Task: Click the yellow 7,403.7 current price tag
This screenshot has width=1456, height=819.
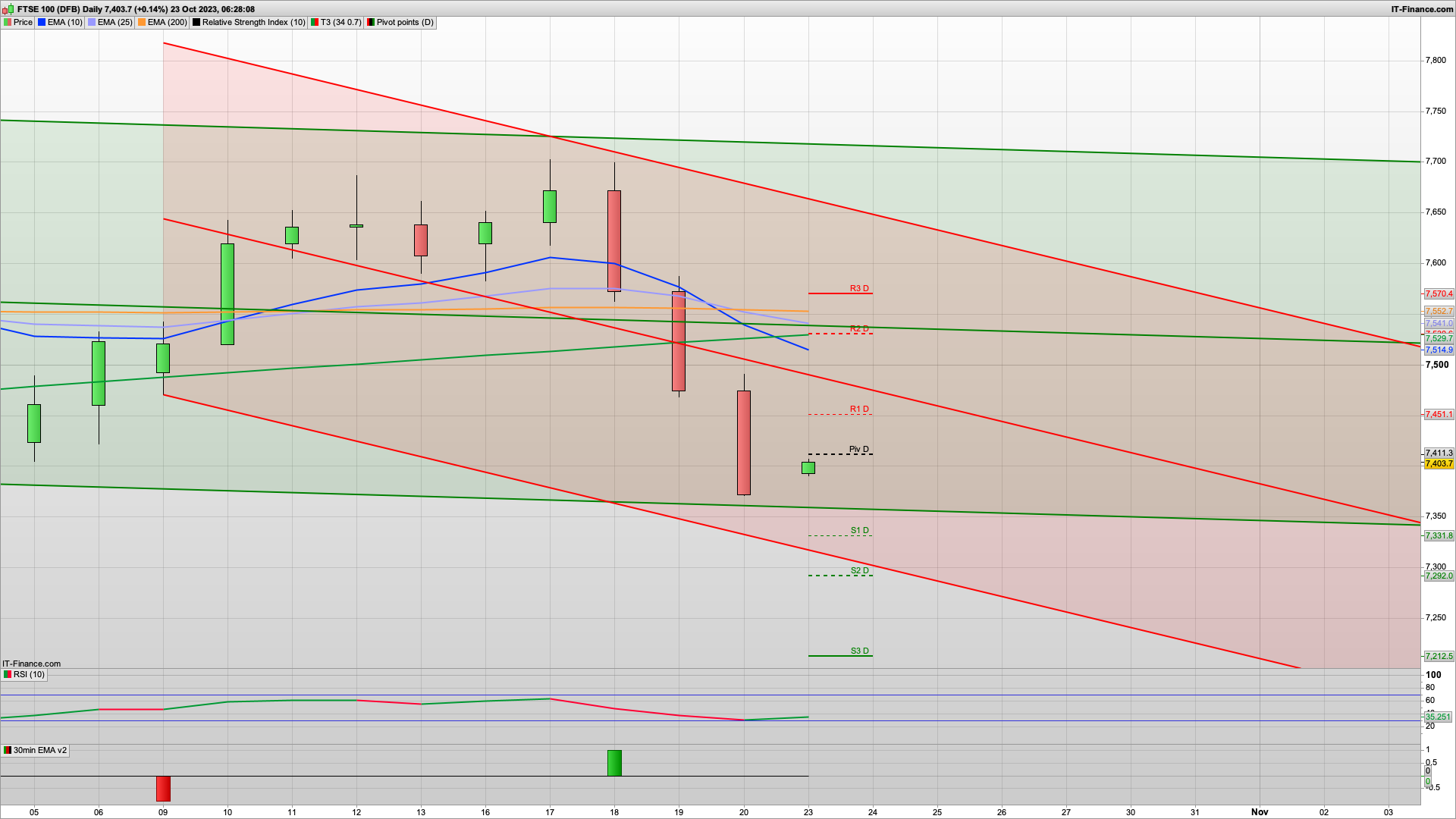Action: tap(1439, 463)
